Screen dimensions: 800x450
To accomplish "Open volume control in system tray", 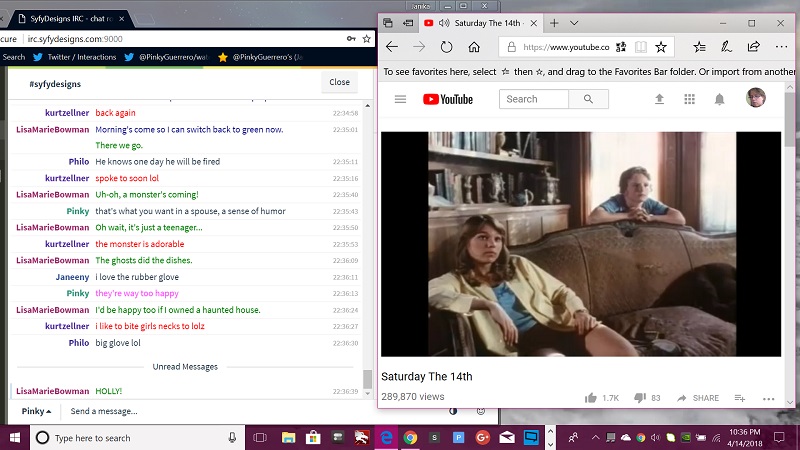I will (x=656, y=438).
